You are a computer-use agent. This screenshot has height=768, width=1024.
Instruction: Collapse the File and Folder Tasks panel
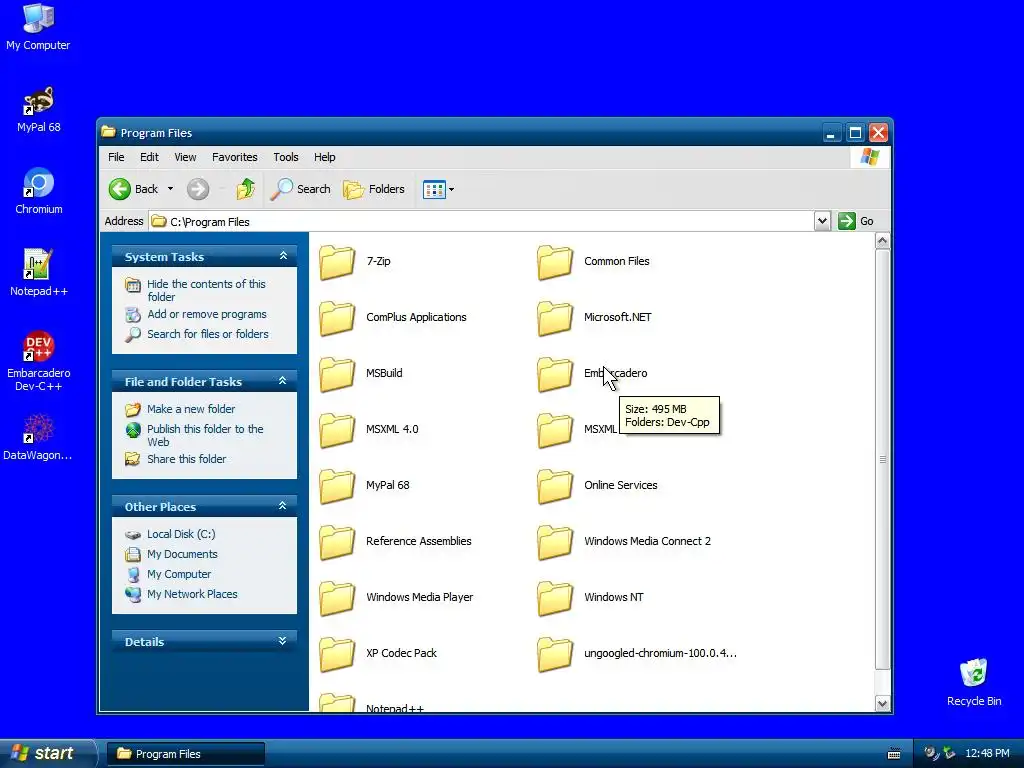[x=283, y=381]
